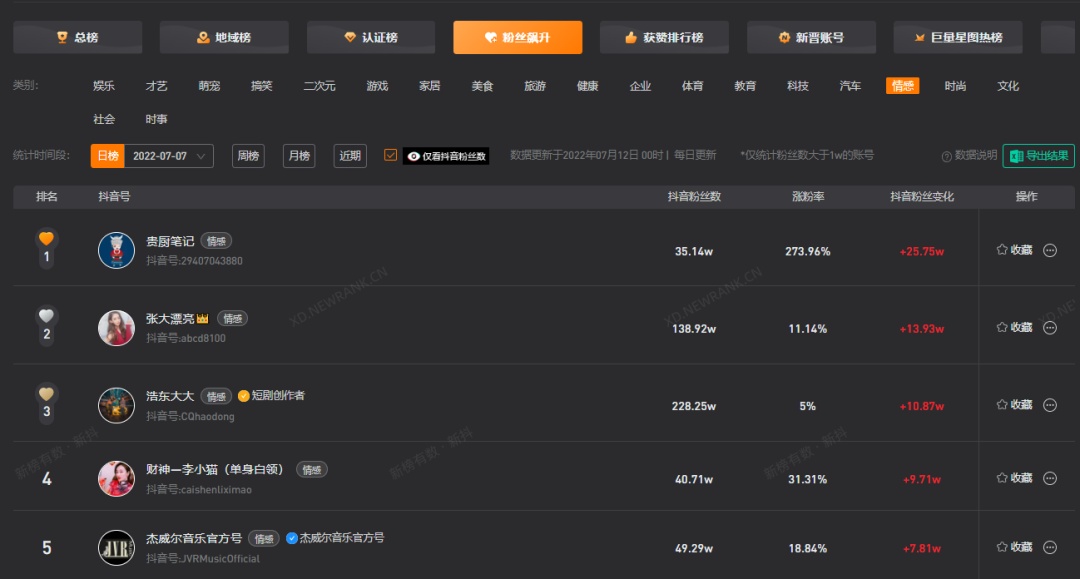Filter by 家居 category

(x=430, y=86)
